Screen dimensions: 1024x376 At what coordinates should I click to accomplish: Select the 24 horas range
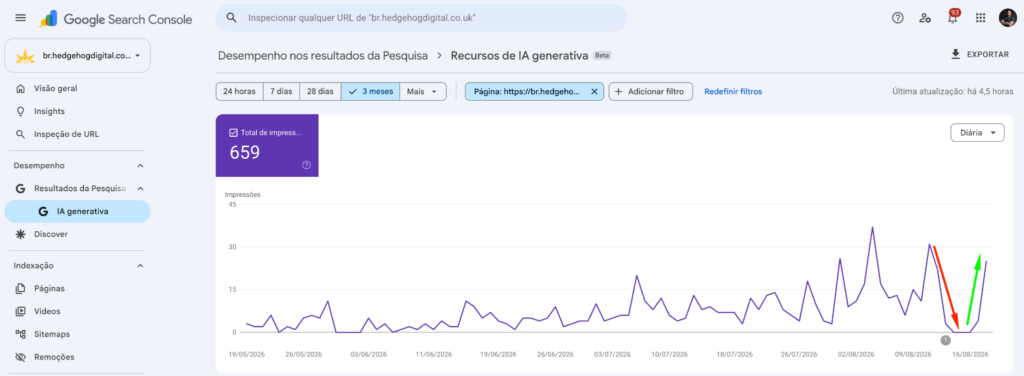(240, 91)
